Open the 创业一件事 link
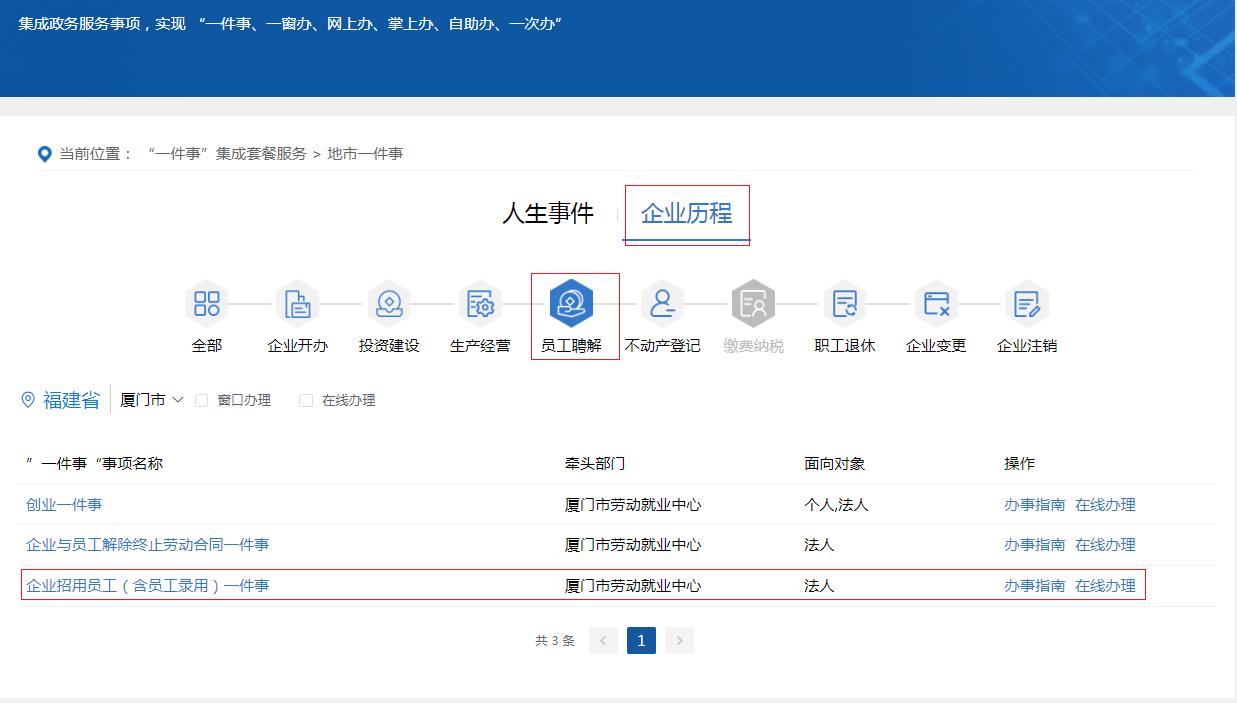The image size is (1237, 703). coord(64,505)
